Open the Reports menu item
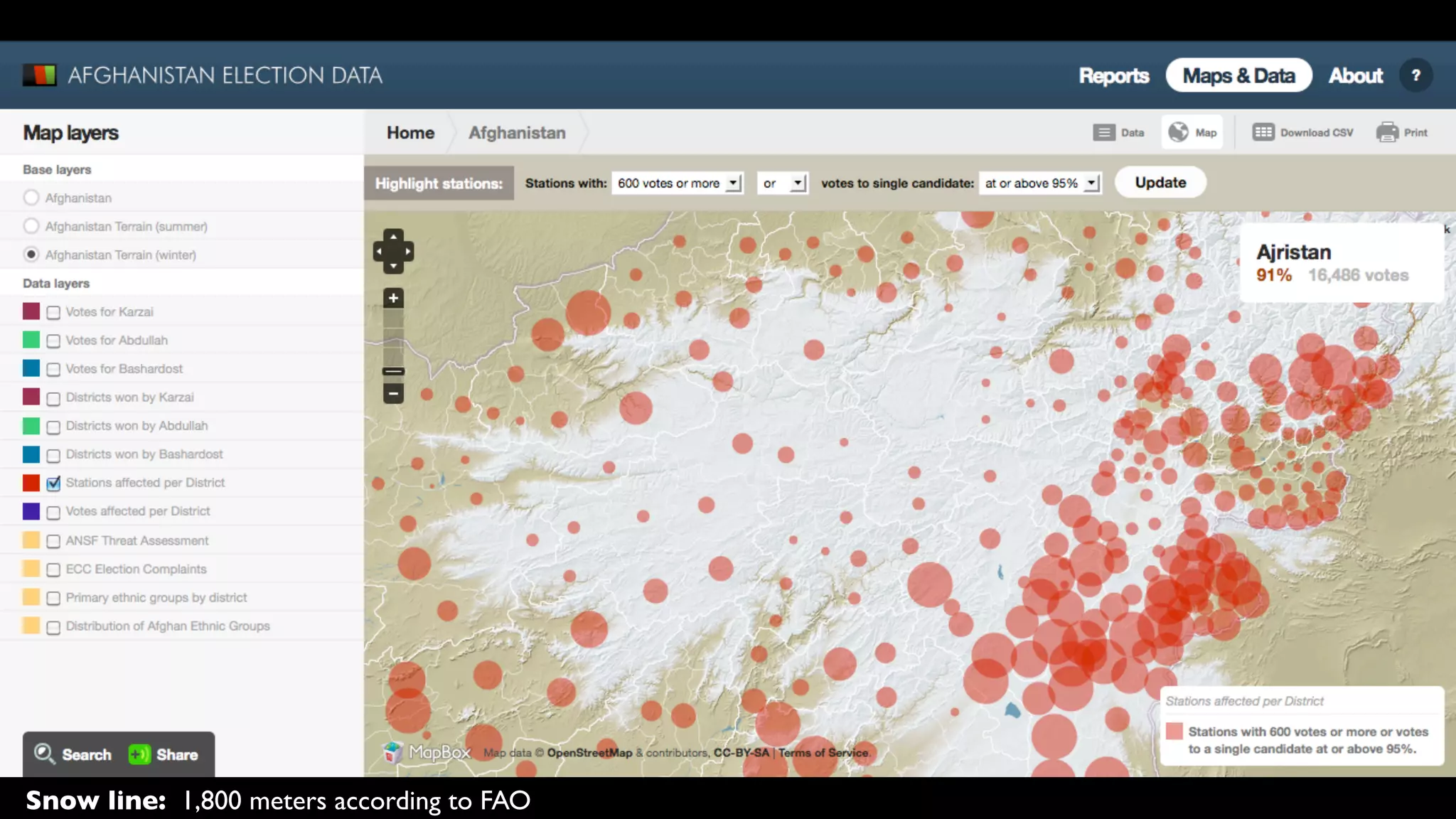Image resolution: width=1456 pixels, height=819 pixels. (x=1113, y=75)
